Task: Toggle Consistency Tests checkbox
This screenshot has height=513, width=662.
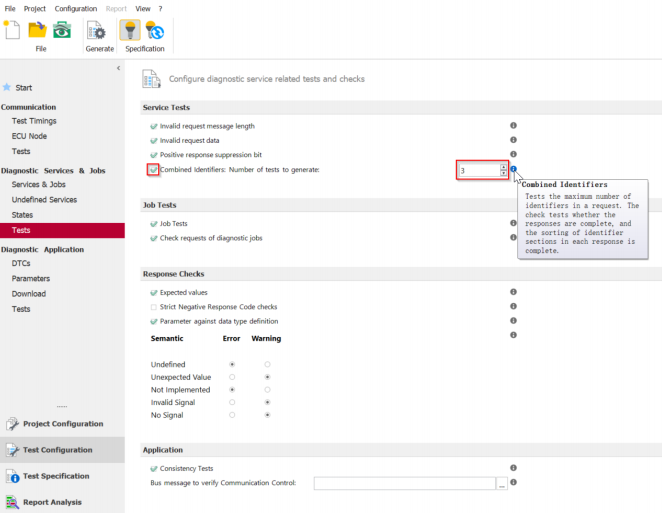Action: point(154,469)
